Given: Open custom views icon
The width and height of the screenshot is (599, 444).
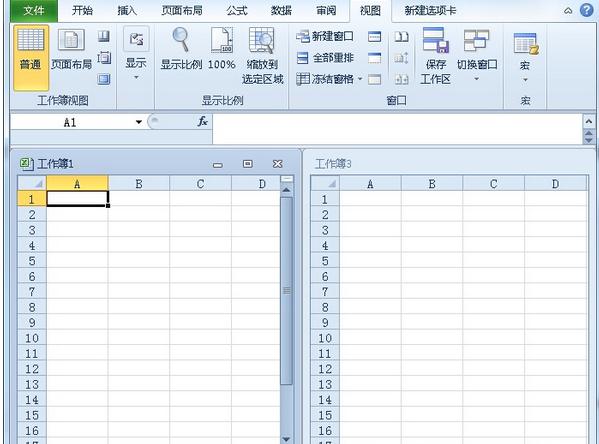Looking at the screenshot, I should point(104,58).
